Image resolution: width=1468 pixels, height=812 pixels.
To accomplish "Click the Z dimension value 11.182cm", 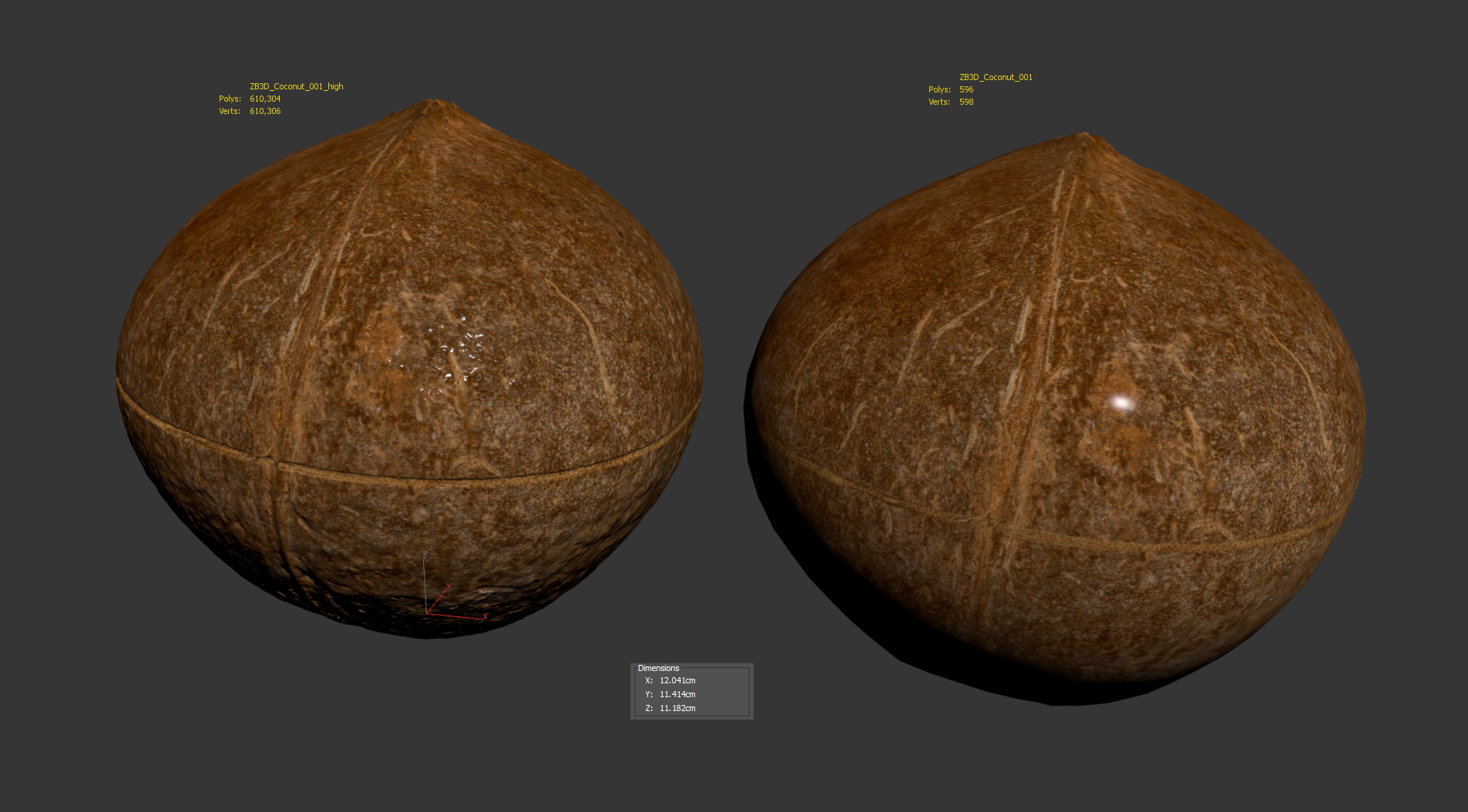I will [677, 708].
